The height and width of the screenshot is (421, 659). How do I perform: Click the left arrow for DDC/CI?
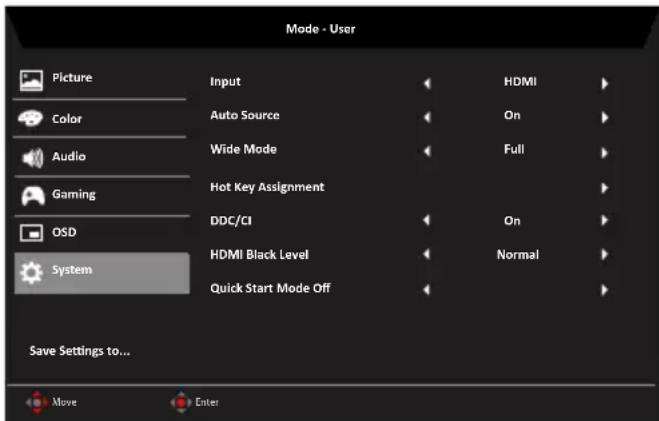point(427,220)
